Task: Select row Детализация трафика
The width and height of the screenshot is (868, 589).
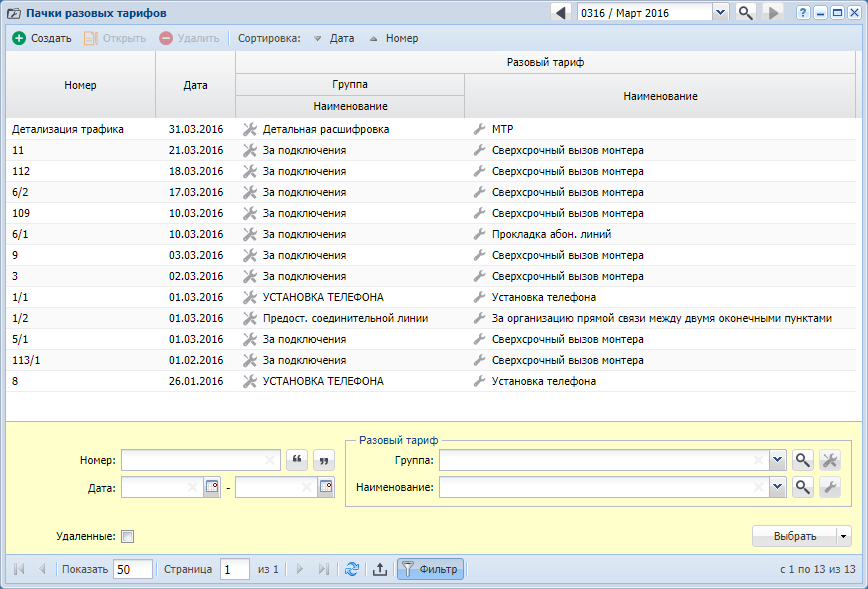Action: (431, 129)
